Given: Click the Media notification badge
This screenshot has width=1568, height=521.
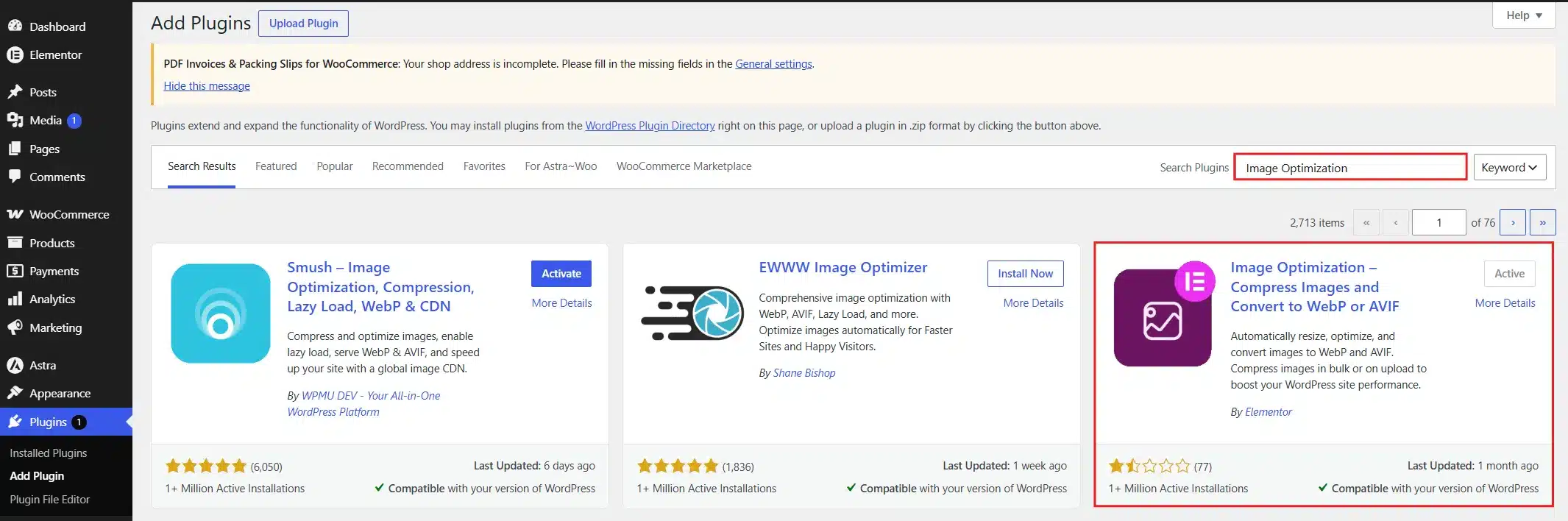Looking at the screenshot, I should [74, 121].
